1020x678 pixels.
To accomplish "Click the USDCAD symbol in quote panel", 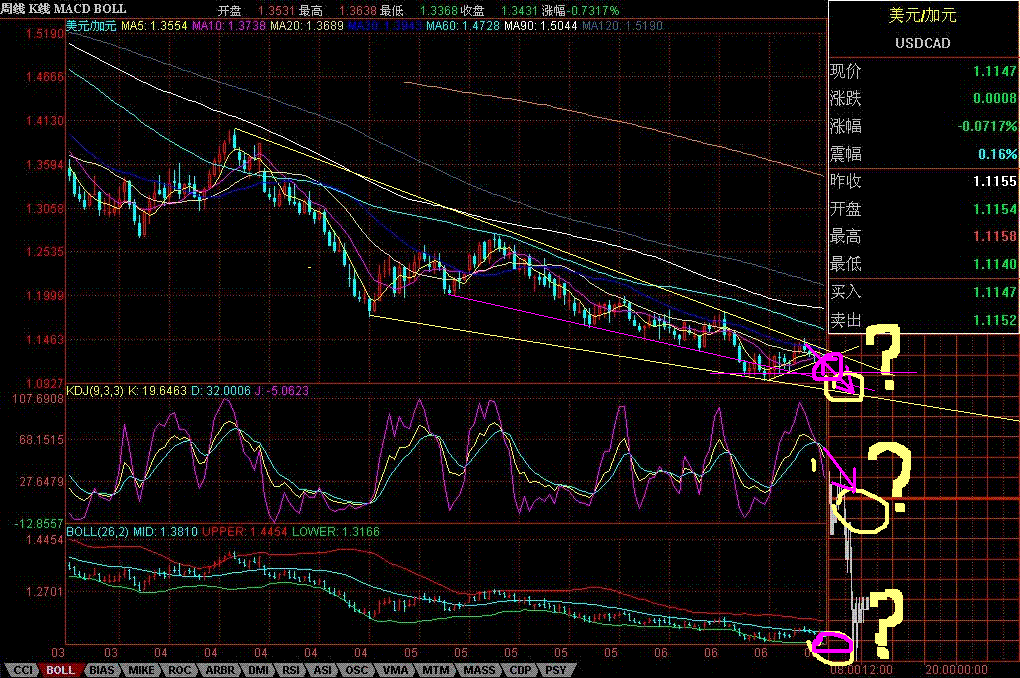I will coord(922,43).
